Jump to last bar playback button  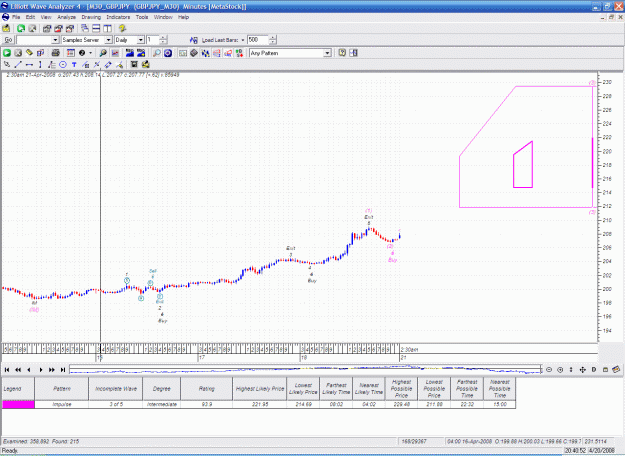(63, 370)
